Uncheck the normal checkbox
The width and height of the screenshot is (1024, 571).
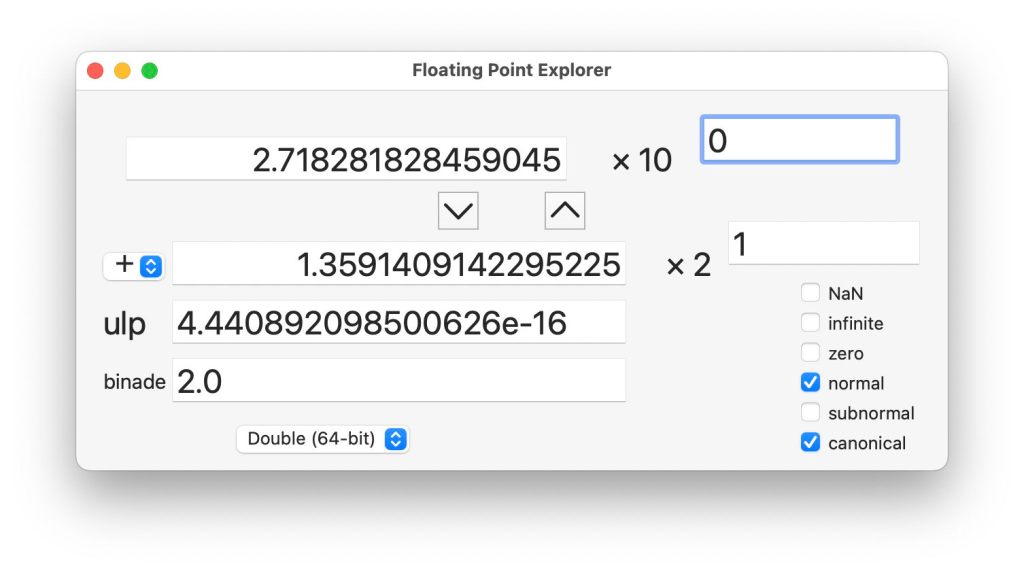(810, 383)
